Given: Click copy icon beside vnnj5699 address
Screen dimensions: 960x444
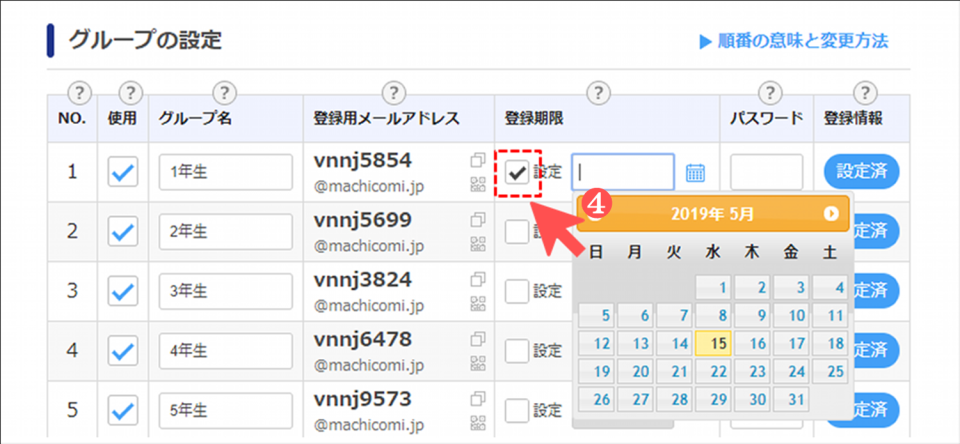Looking at the screenshot, I should click(x=477, y=219).
